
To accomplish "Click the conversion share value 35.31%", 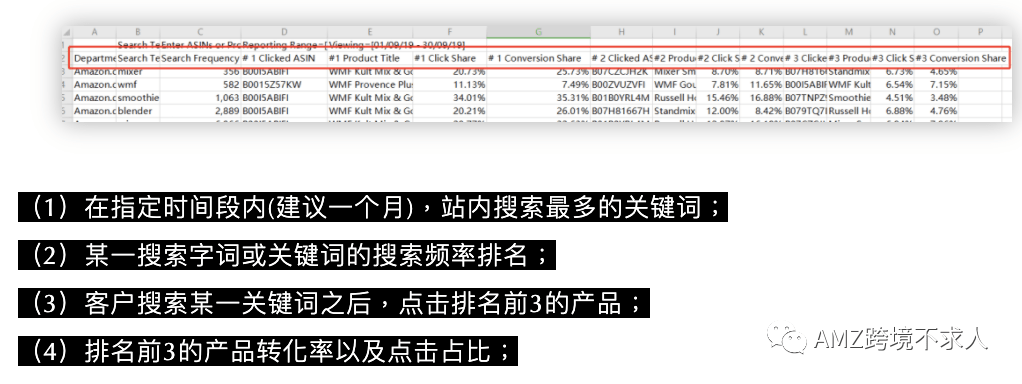I will point(538,97).
